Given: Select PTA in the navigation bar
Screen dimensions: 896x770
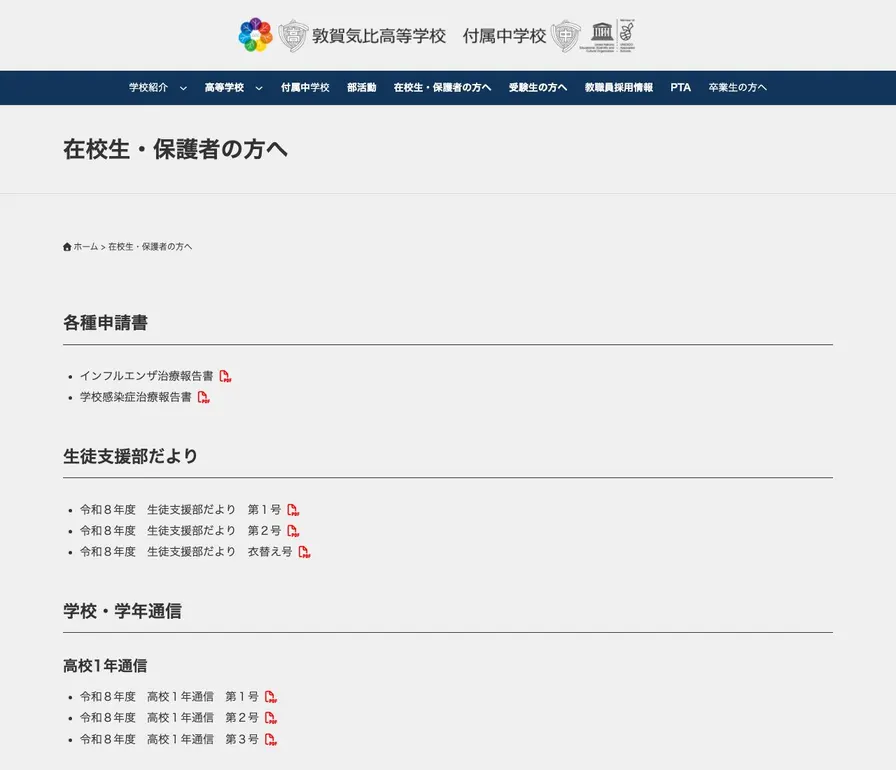Looking at the screenshot, I should click(681, 87).
